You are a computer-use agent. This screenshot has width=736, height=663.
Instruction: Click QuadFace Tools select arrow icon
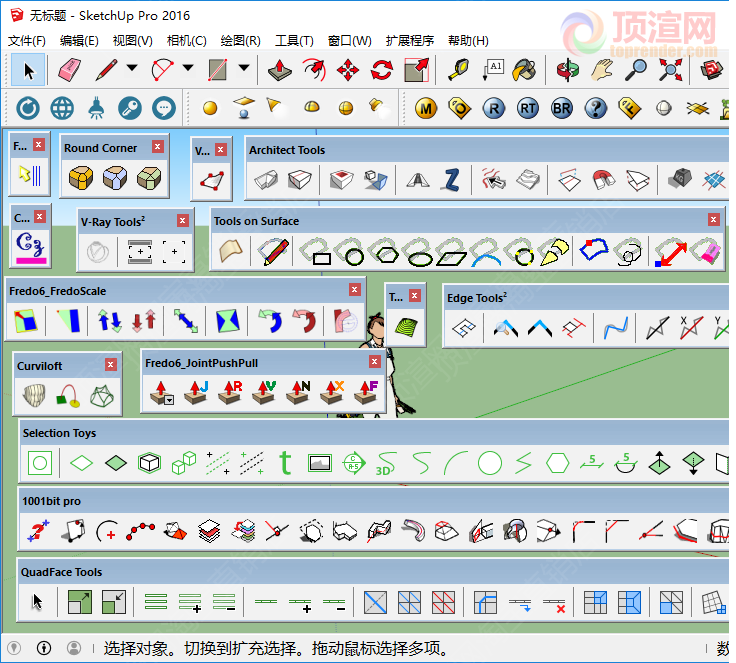[x=37, y=601]
